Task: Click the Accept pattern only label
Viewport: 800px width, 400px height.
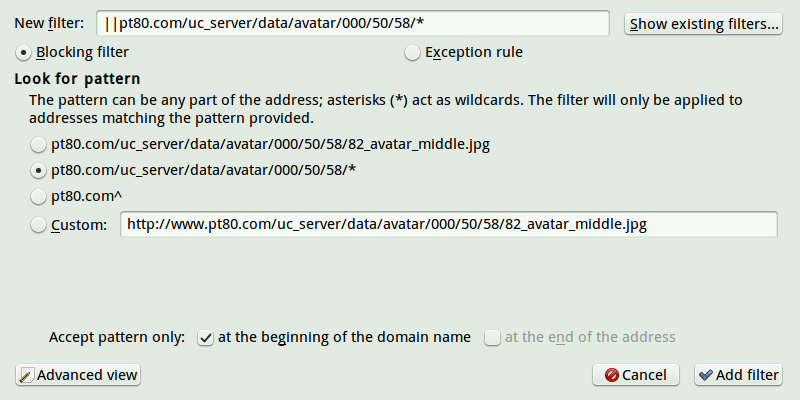Action: (117, 337)
